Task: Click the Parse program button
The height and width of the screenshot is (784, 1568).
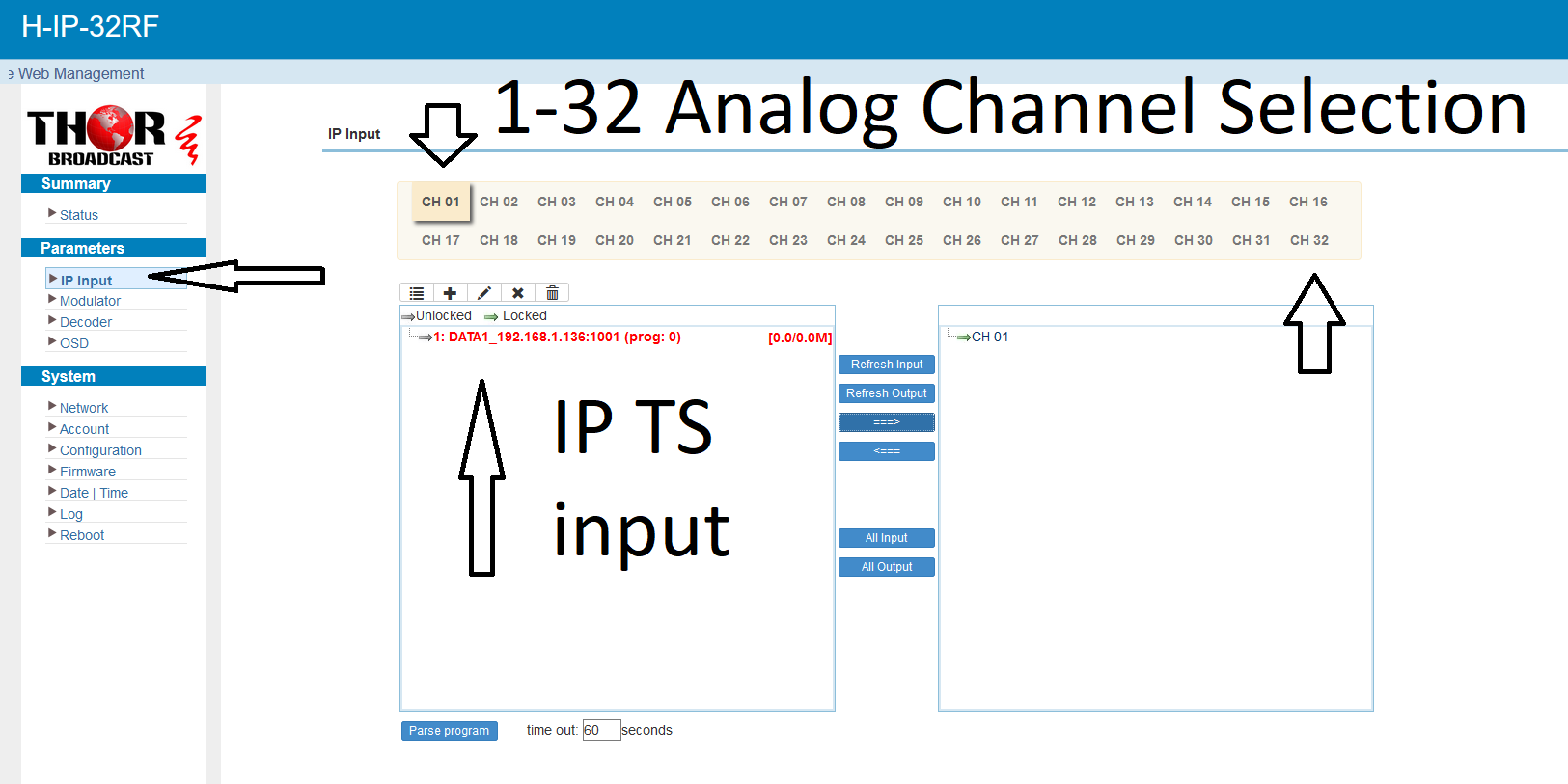Action: click(449, 731)
